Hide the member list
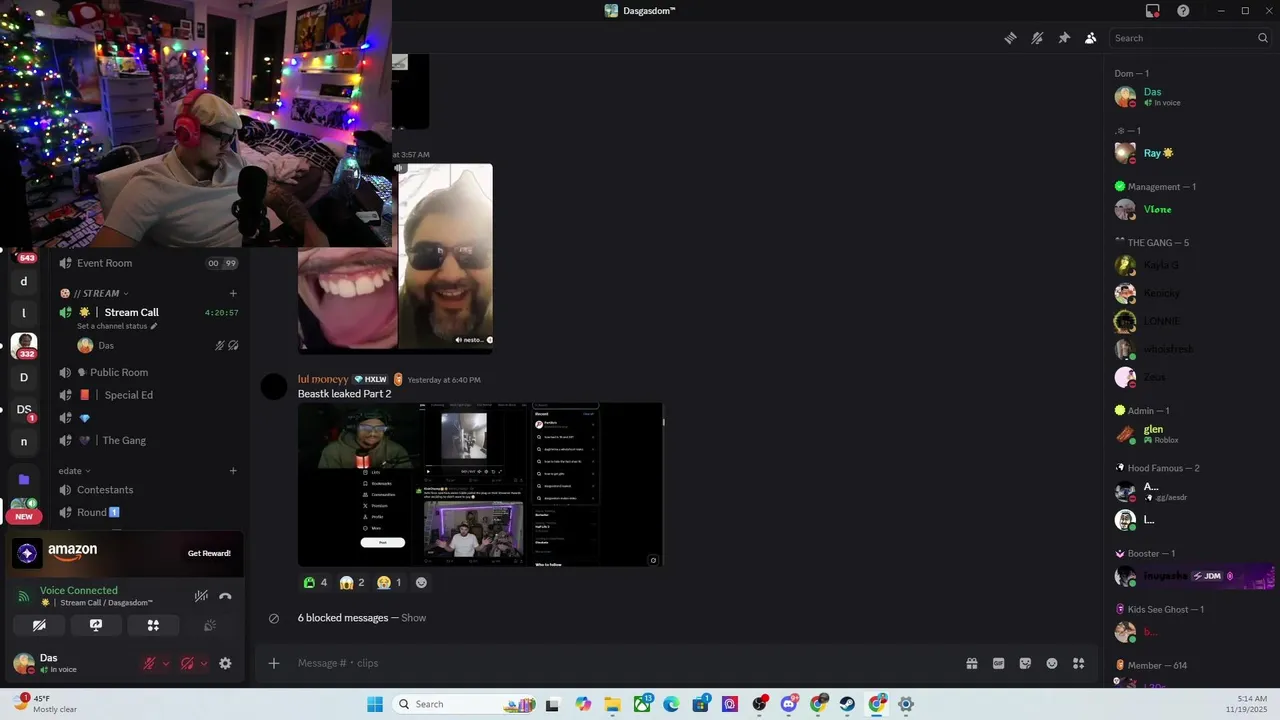The height and width of the screenshot is (720, 1280). (x=1091, y=38)
